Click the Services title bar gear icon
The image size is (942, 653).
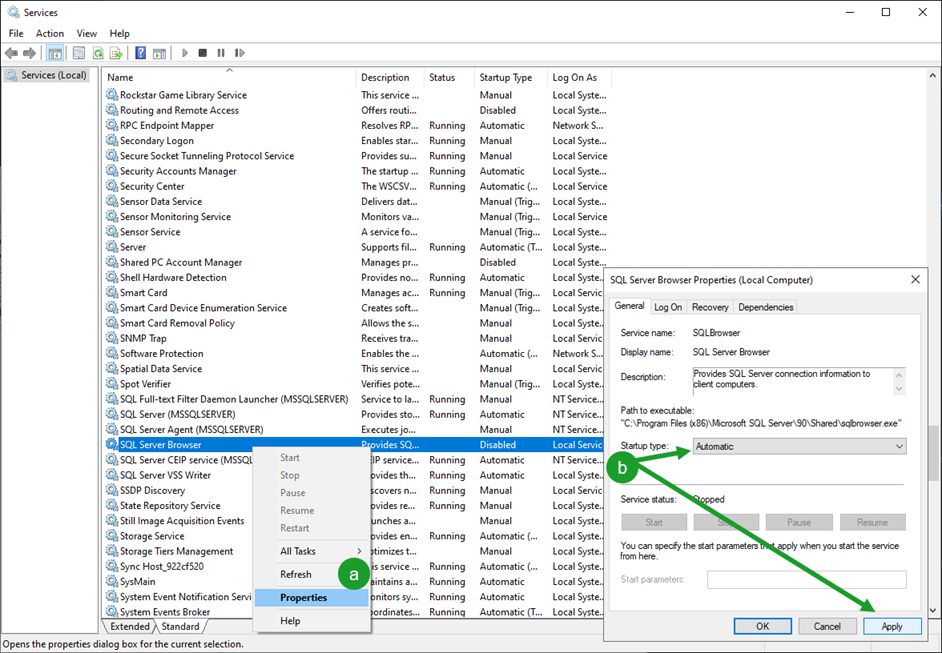click(x=13, y=12)
